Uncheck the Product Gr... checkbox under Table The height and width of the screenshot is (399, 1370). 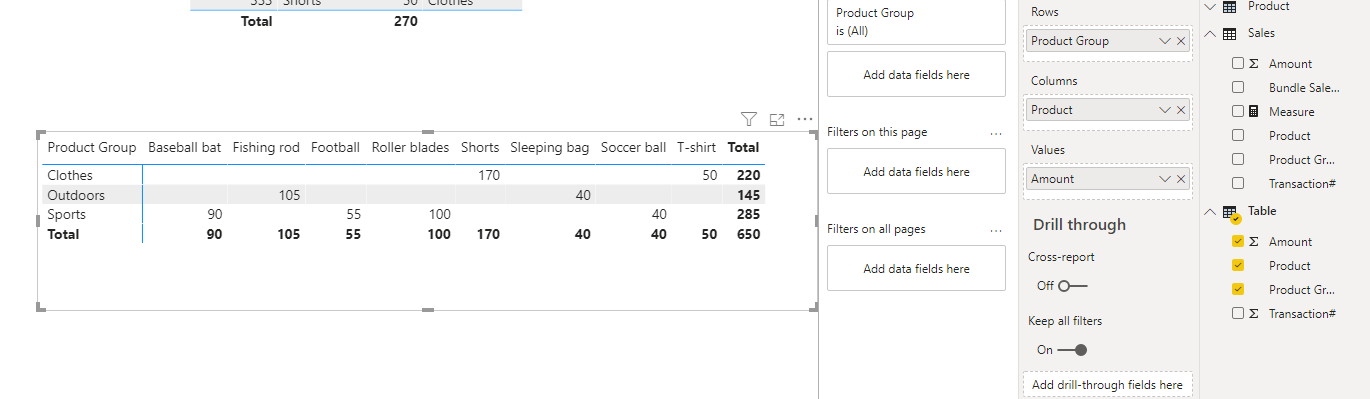(x=1238, y=289)
